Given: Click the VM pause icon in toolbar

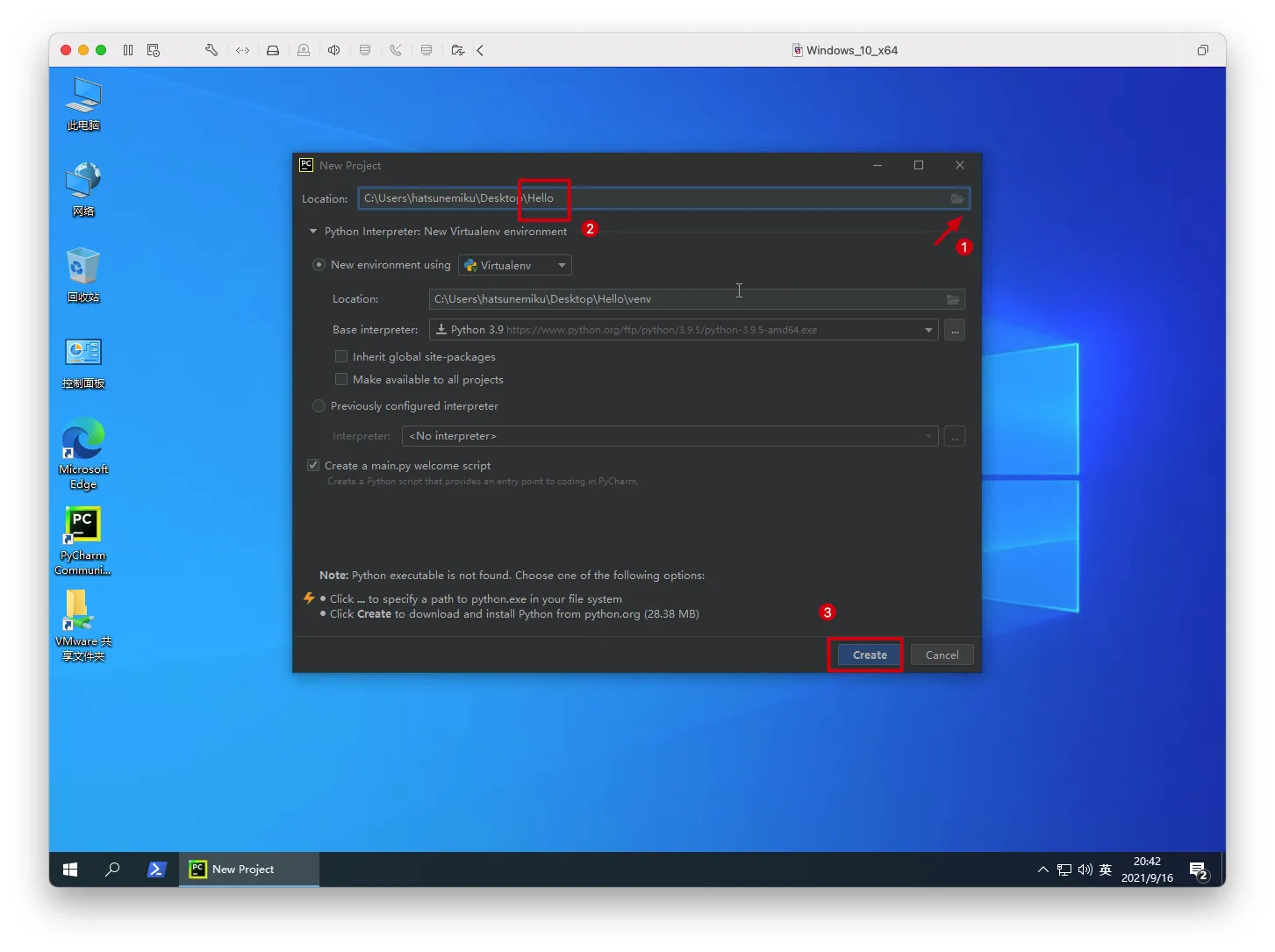Looking at the screenshot, I should coord(128,50).
